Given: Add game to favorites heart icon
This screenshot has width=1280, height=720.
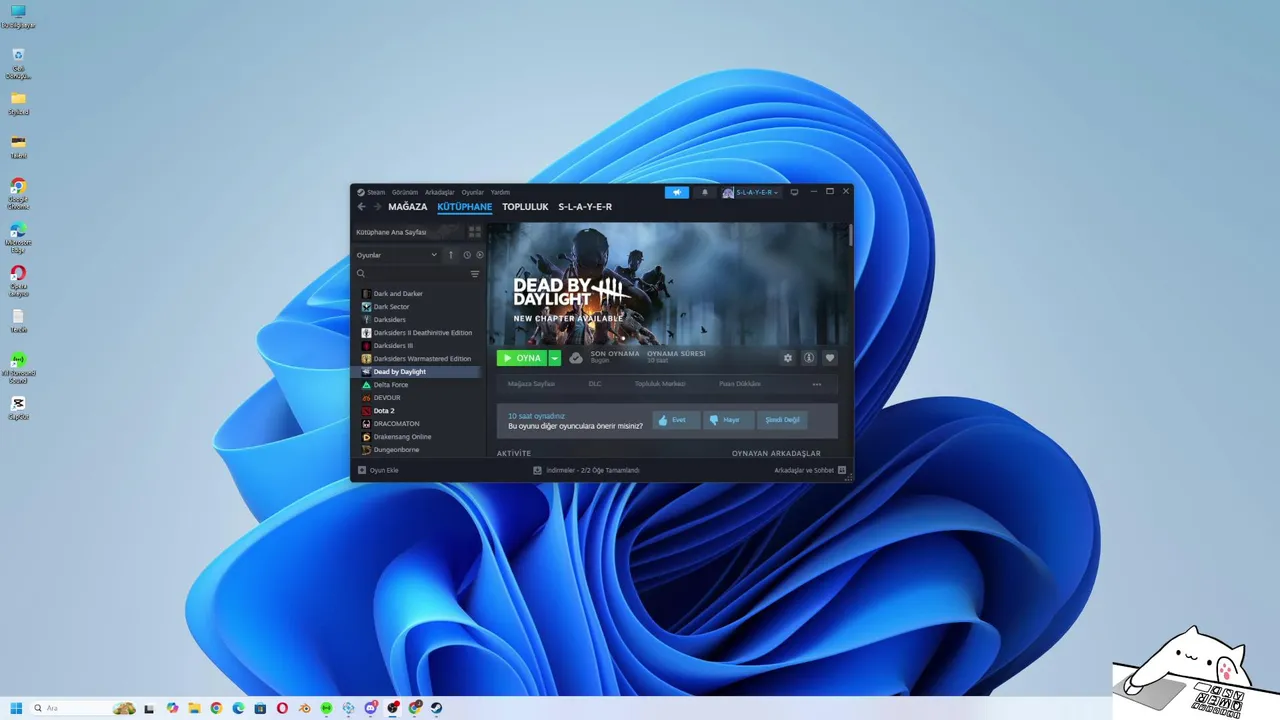Looking at the screenshot, I should click(830, 358).
